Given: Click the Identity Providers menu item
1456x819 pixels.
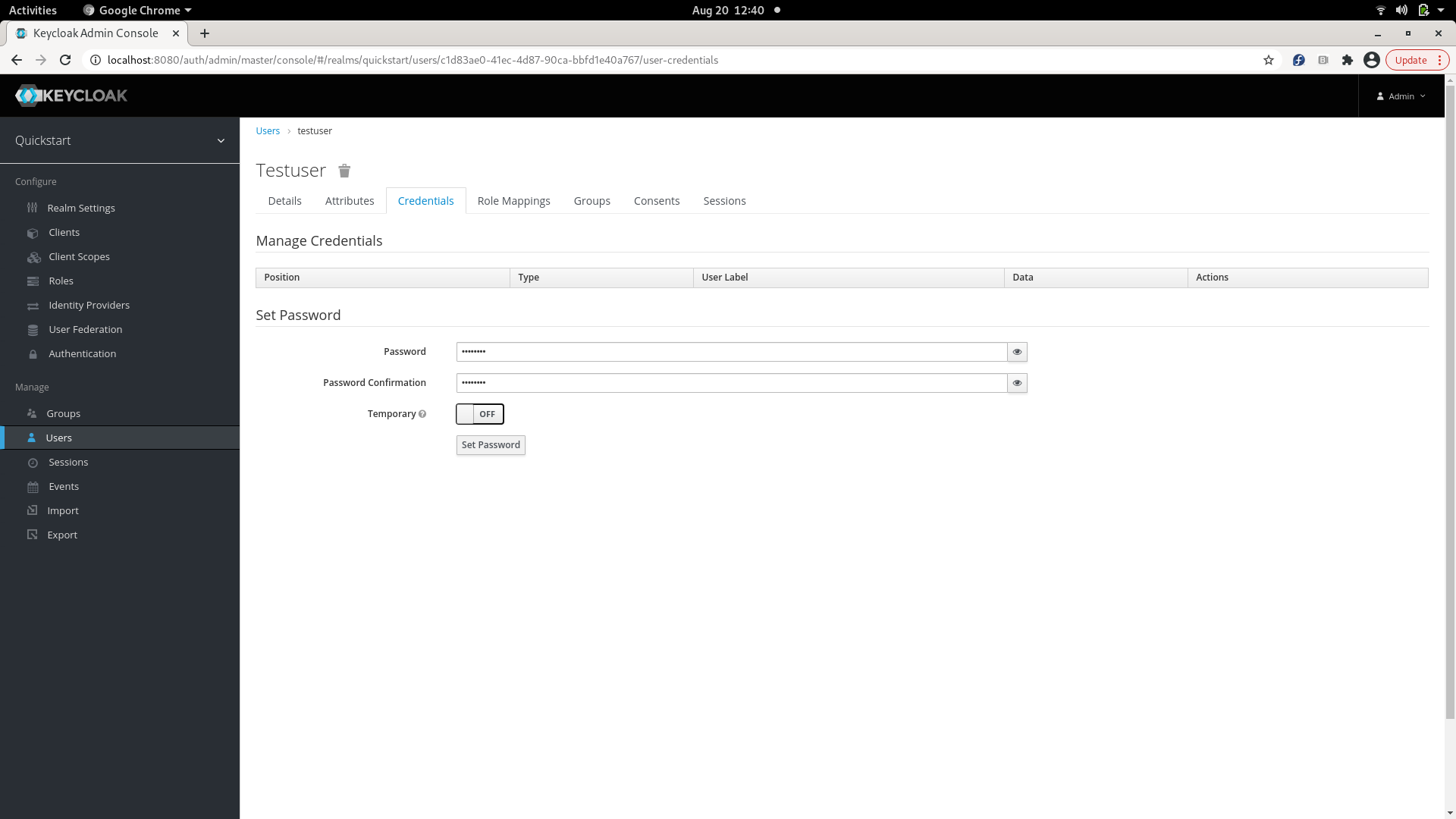Looking at the screenshot, I should 89,305.
